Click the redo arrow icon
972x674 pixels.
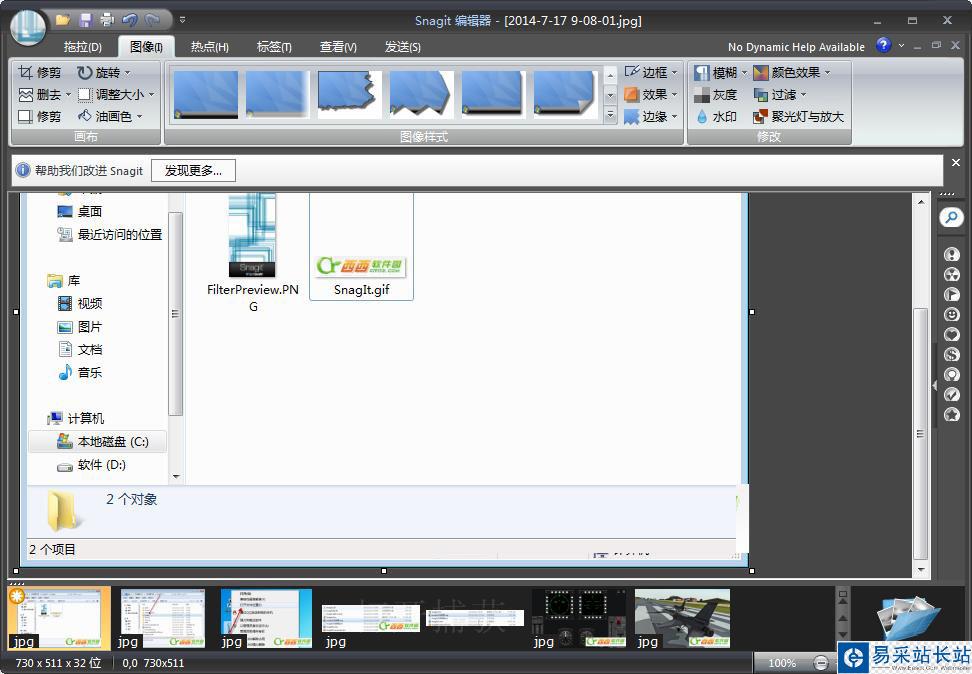click(152, 20)
